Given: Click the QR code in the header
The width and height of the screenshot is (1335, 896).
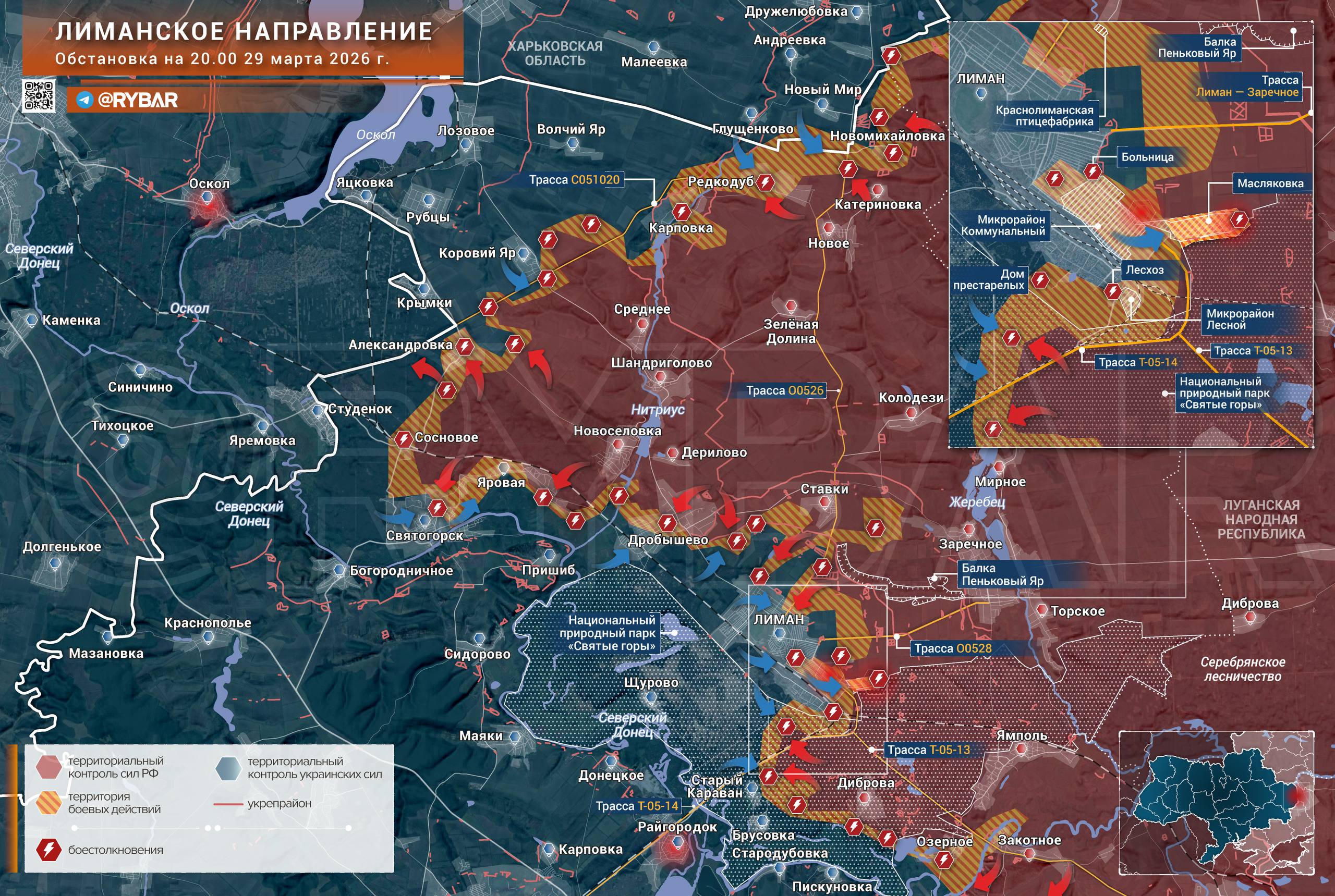Looking at the screenshot, I should (39, 95).
